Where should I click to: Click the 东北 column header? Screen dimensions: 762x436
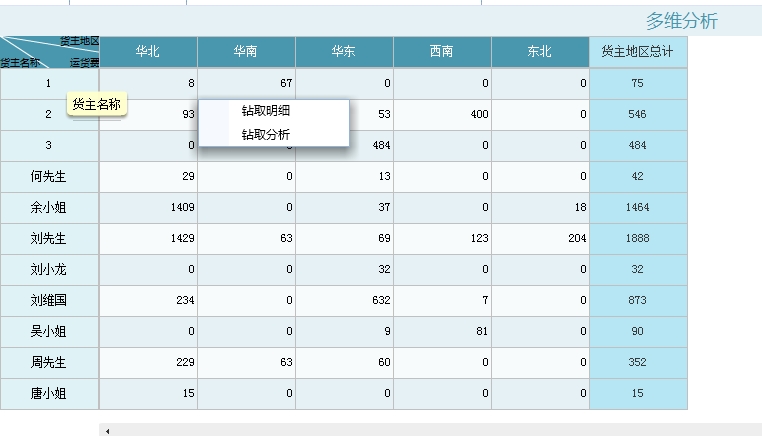point(540,52)
